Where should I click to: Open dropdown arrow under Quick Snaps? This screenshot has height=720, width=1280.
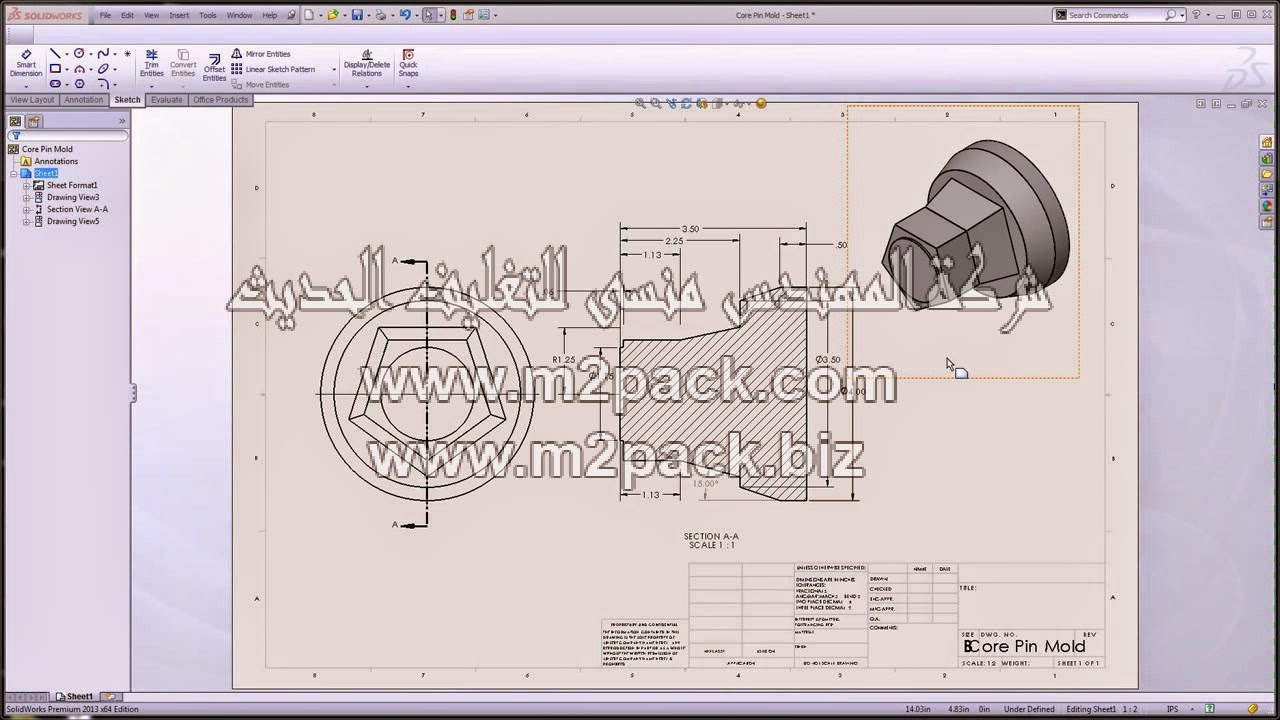coord(408,85)
